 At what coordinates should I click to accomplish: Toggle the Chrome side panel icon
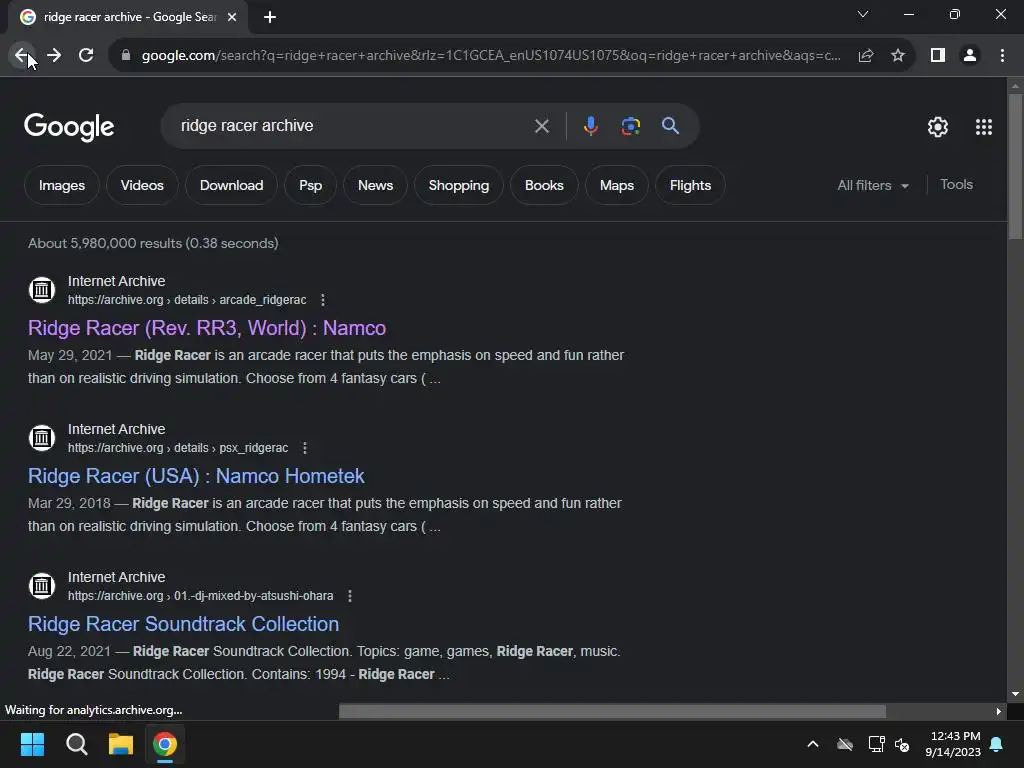(x=938, y=56)
